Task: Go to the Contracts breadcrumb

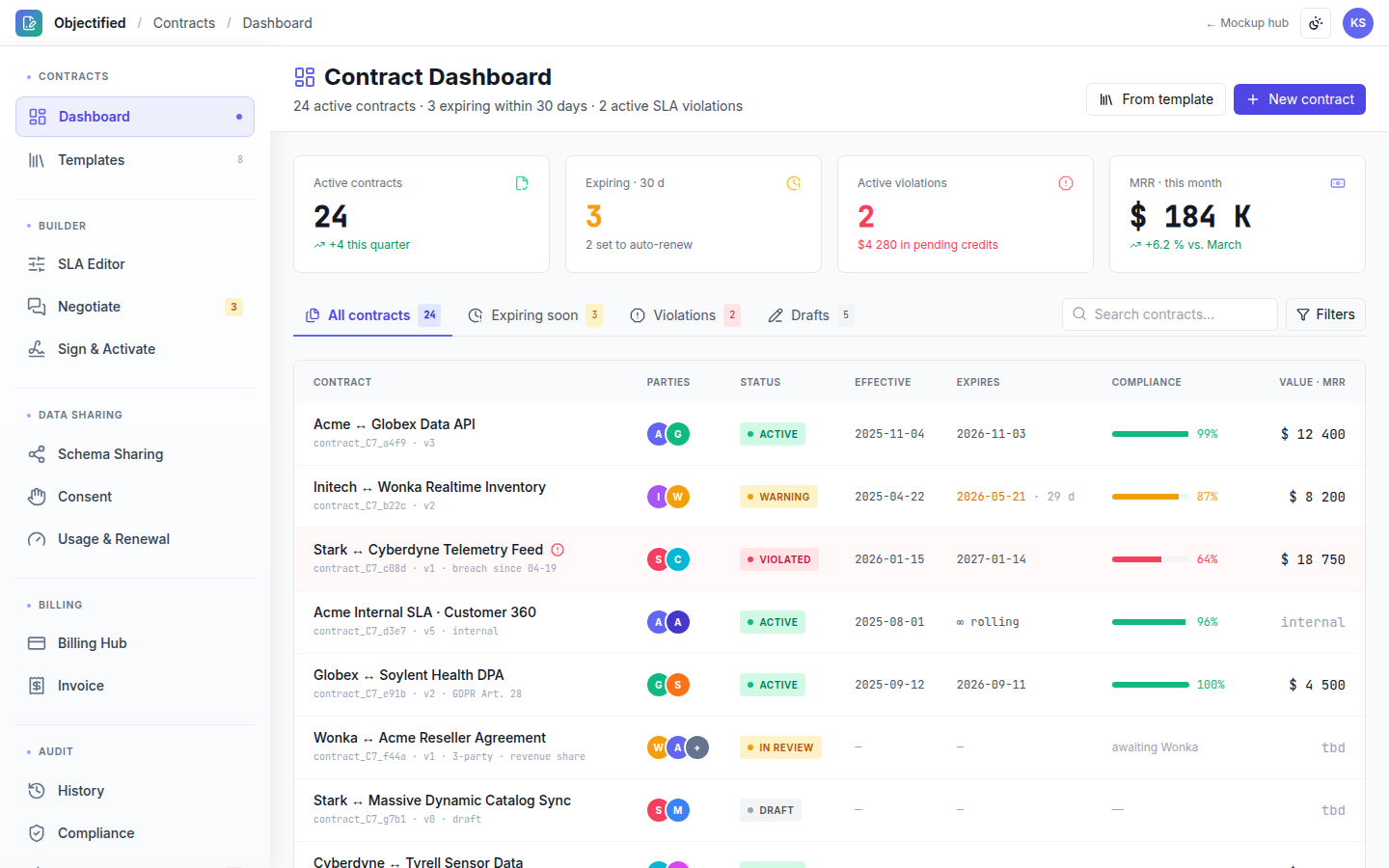Action: tap(184, 23)
